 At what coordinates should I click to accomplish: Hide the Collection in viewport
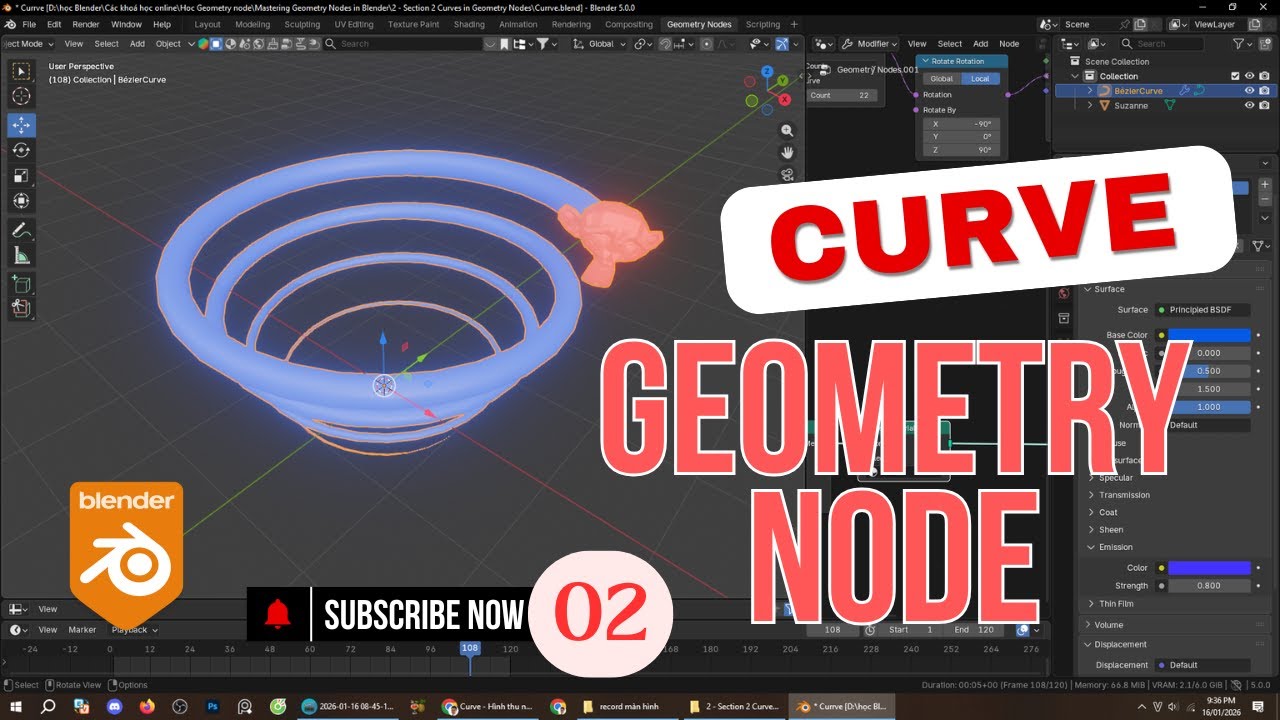[1249, 76]
